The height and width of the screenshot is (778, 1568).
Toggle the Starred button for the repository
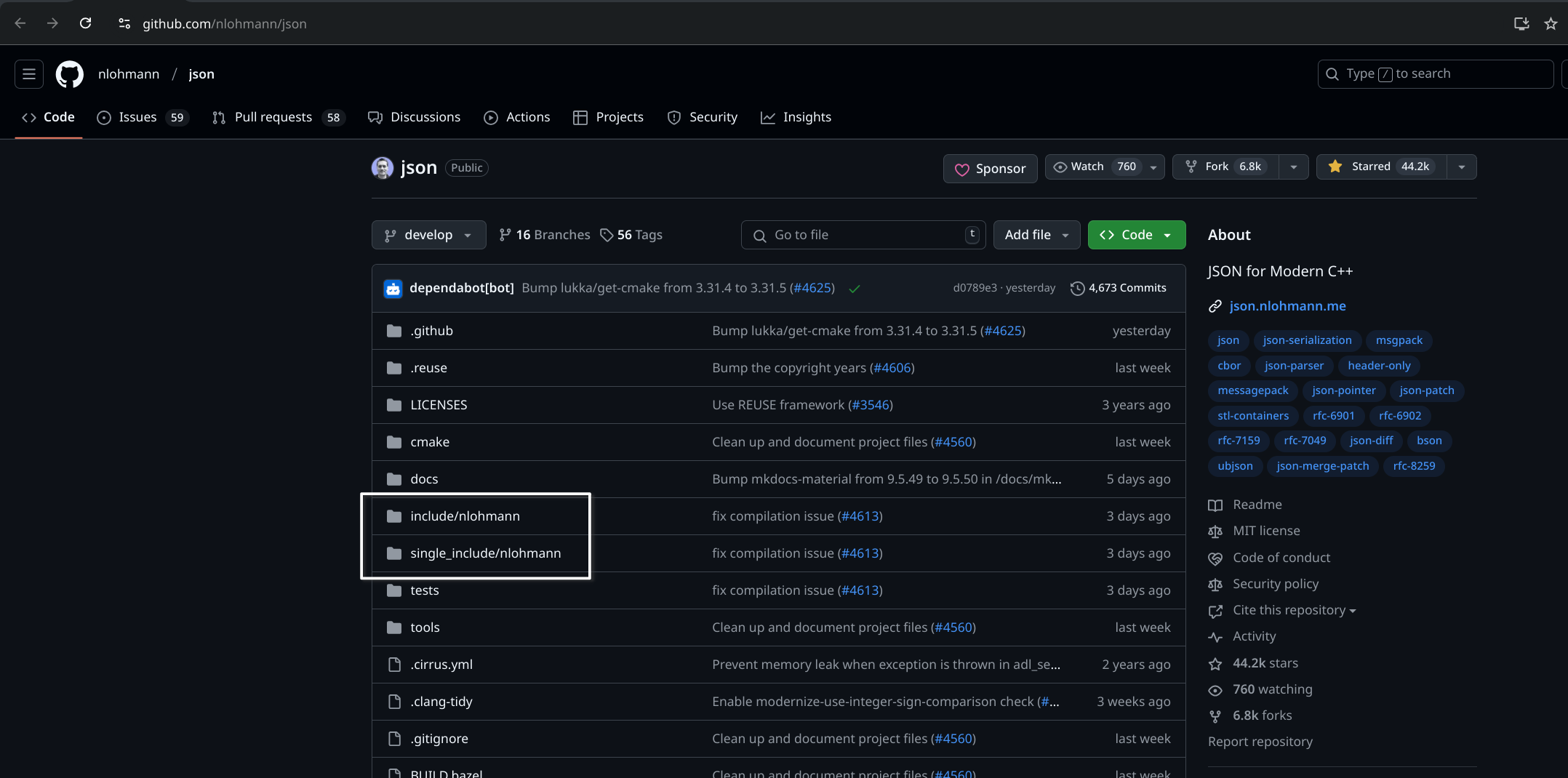[x=1382, y=167]
